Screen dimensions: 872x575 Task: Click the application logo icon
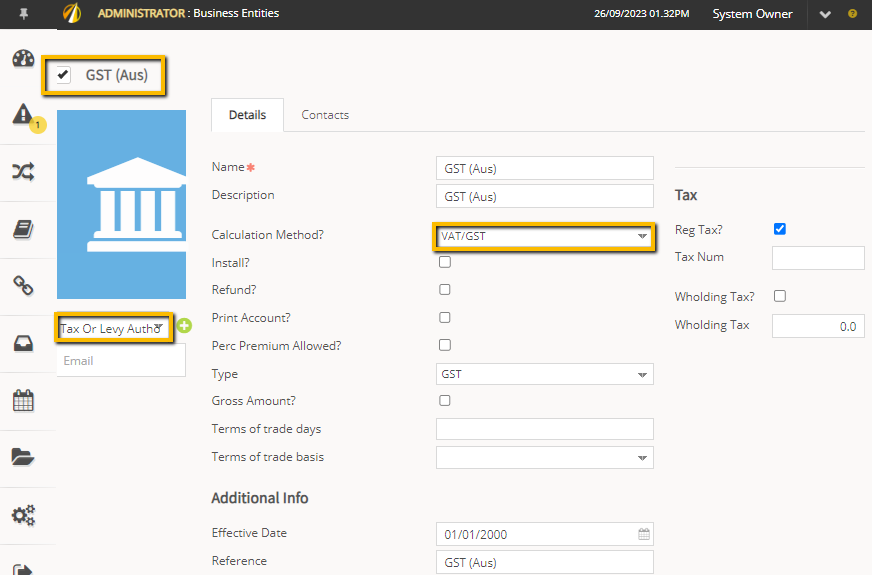click(72, 13)
